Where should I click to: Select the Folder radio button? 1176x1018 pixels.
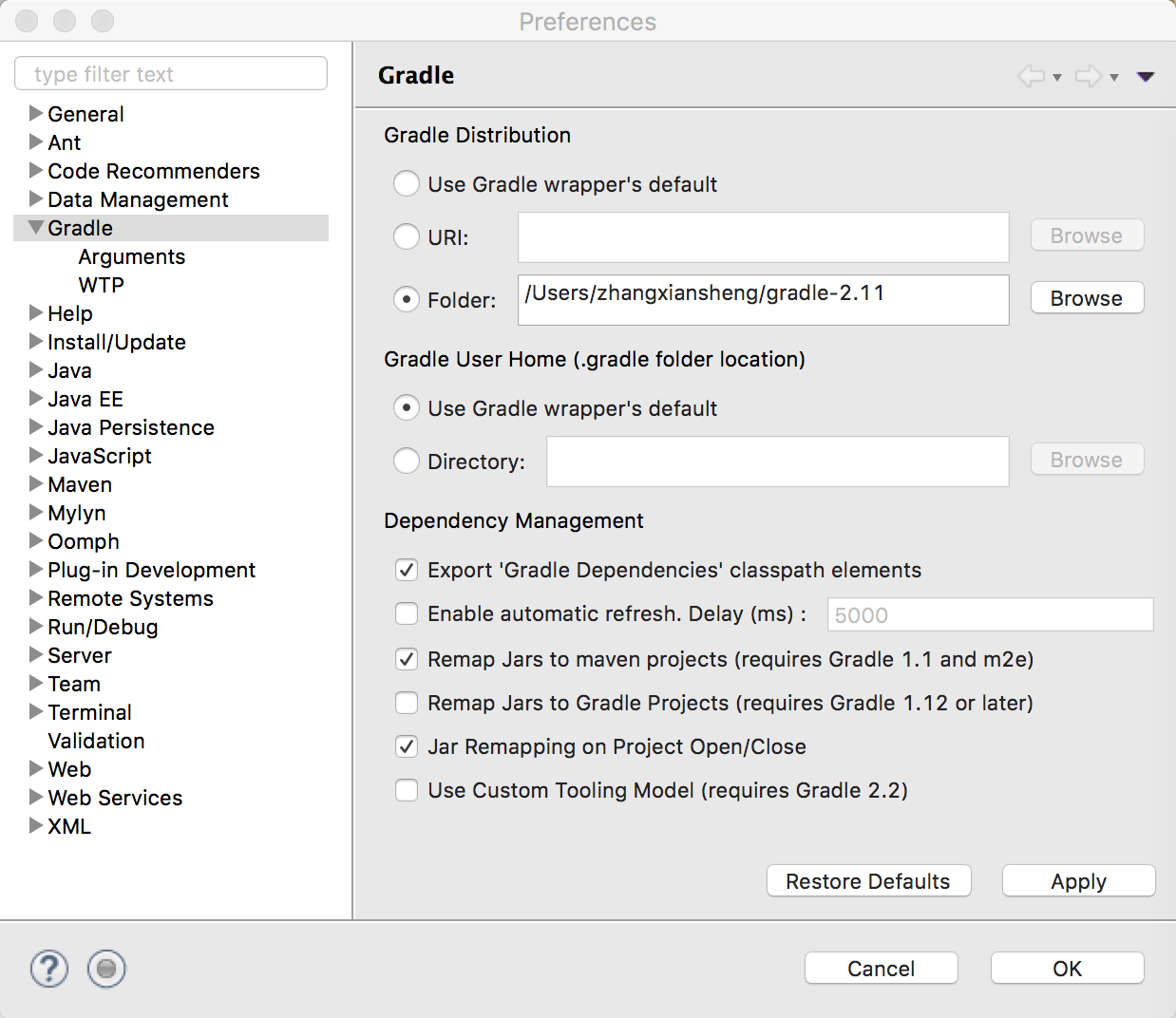(407, 299)
